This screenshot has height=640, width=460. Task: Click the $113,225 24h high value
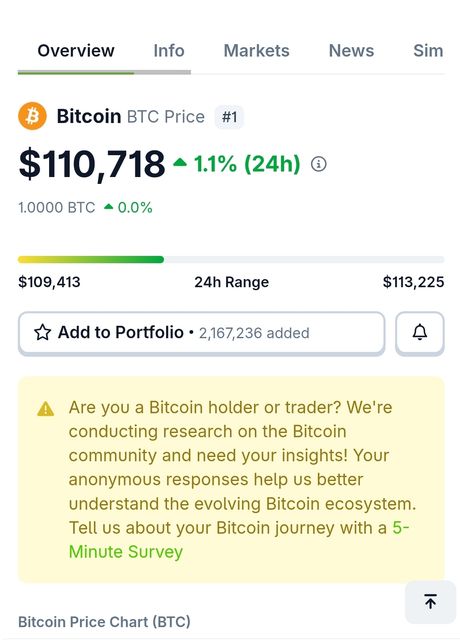(x=413, y=282)
